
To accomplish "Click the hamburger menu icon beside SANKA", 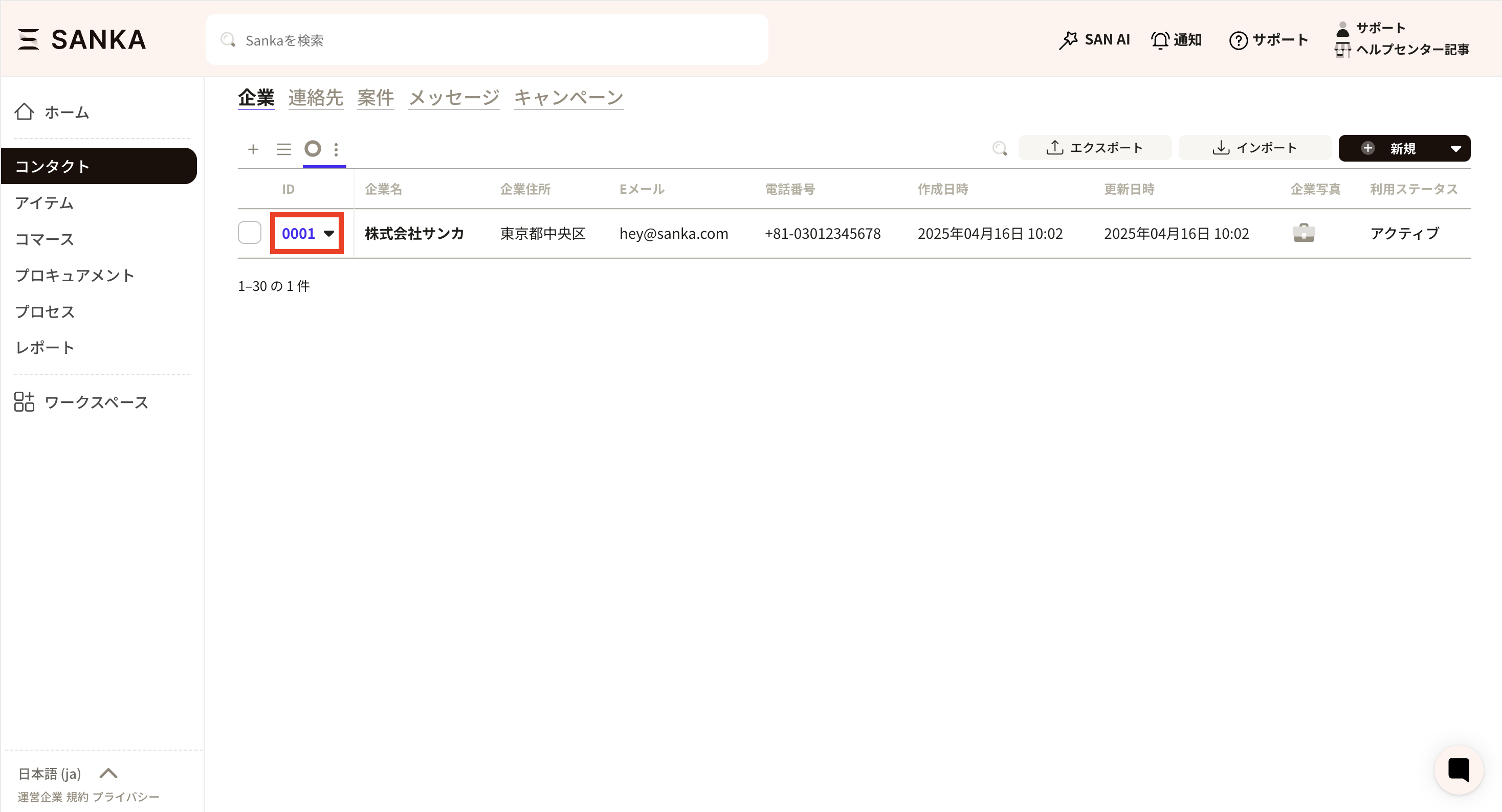I will point(28,39).
